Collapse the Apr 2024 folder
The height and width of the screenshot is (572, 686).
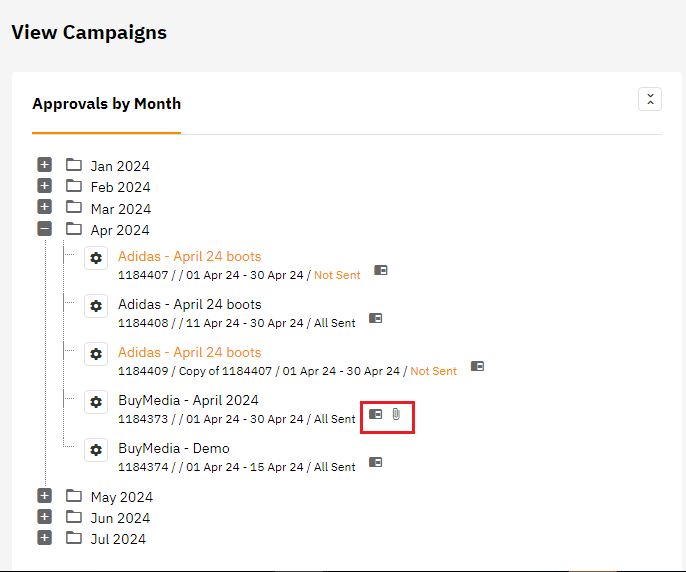tap(44, 229)
